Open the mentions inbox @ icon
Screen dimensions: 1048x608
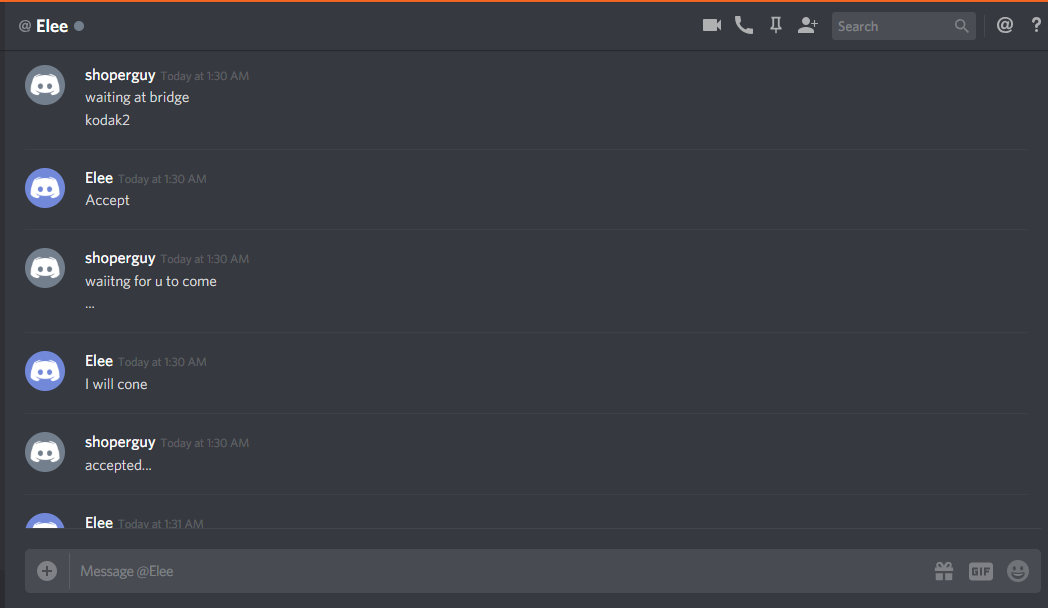(1005, 25)
